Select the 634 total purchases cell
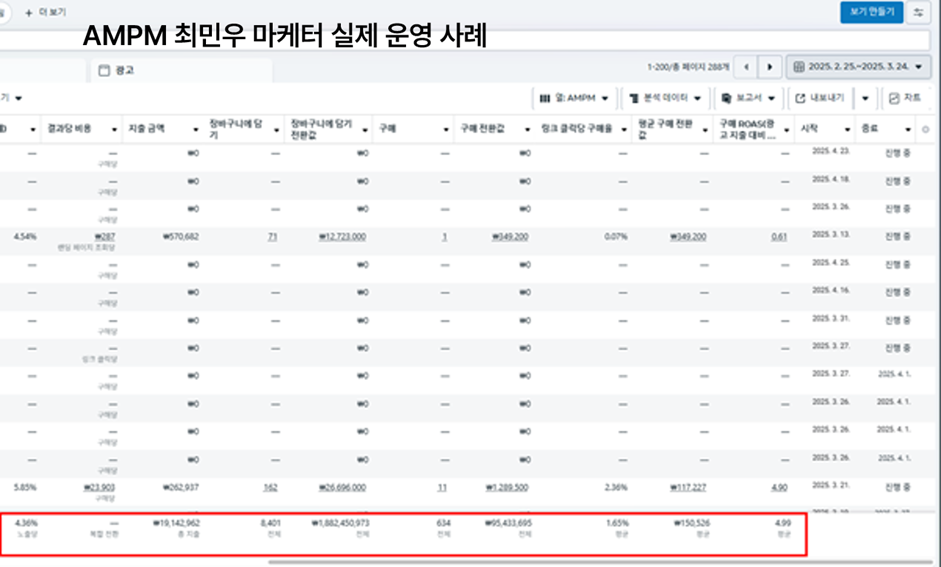941x567 pixels. click(443, 524)
